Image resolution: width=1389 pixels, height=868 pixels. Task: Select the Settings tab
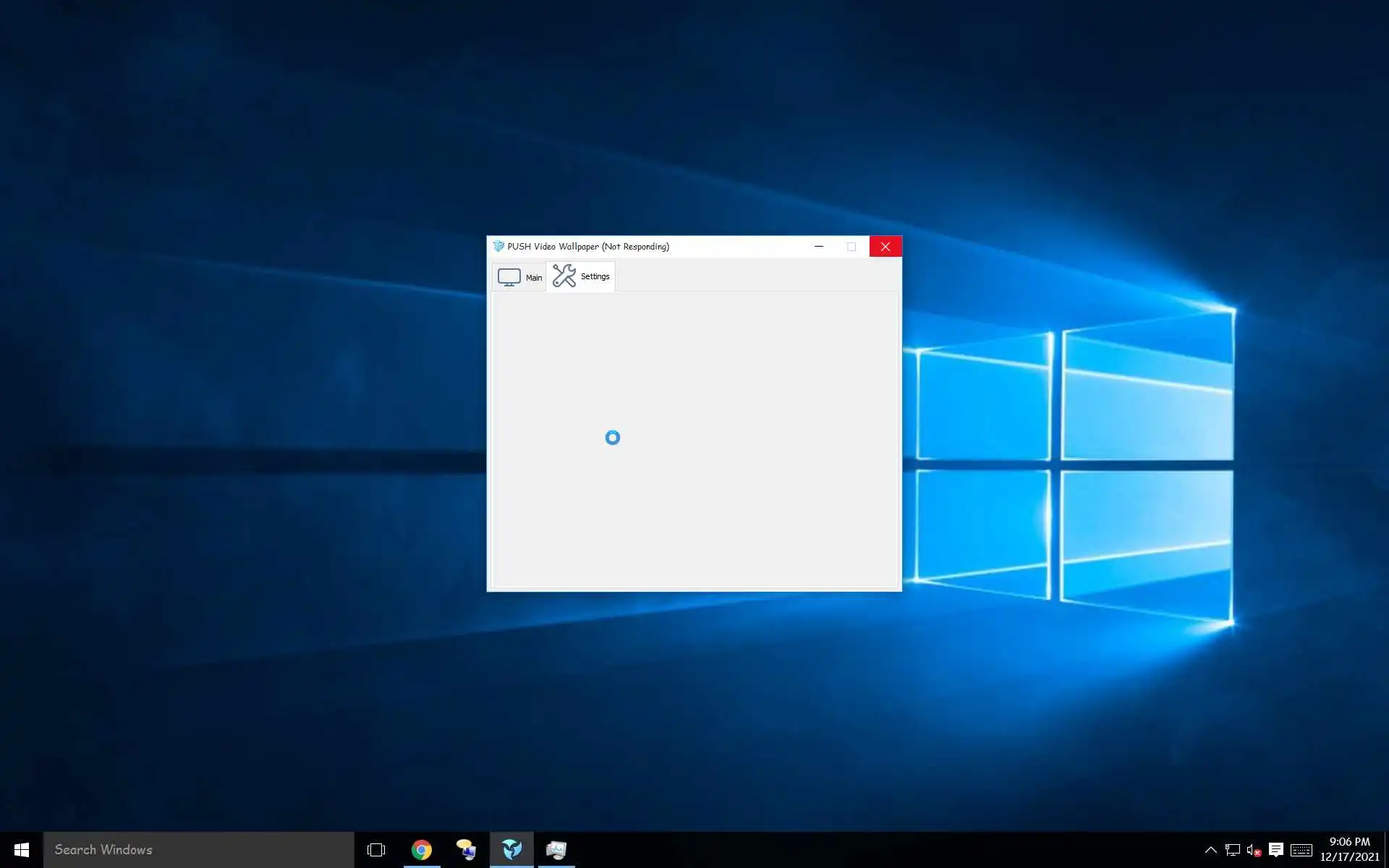tap(581, 276)
